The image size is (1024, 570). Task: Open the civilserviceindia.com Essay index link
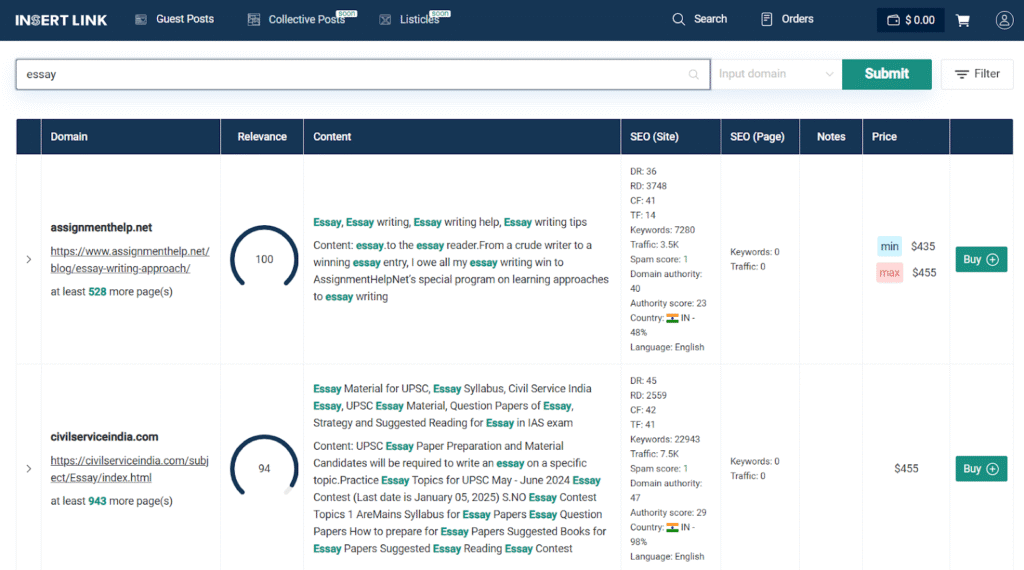coord(129,469)
